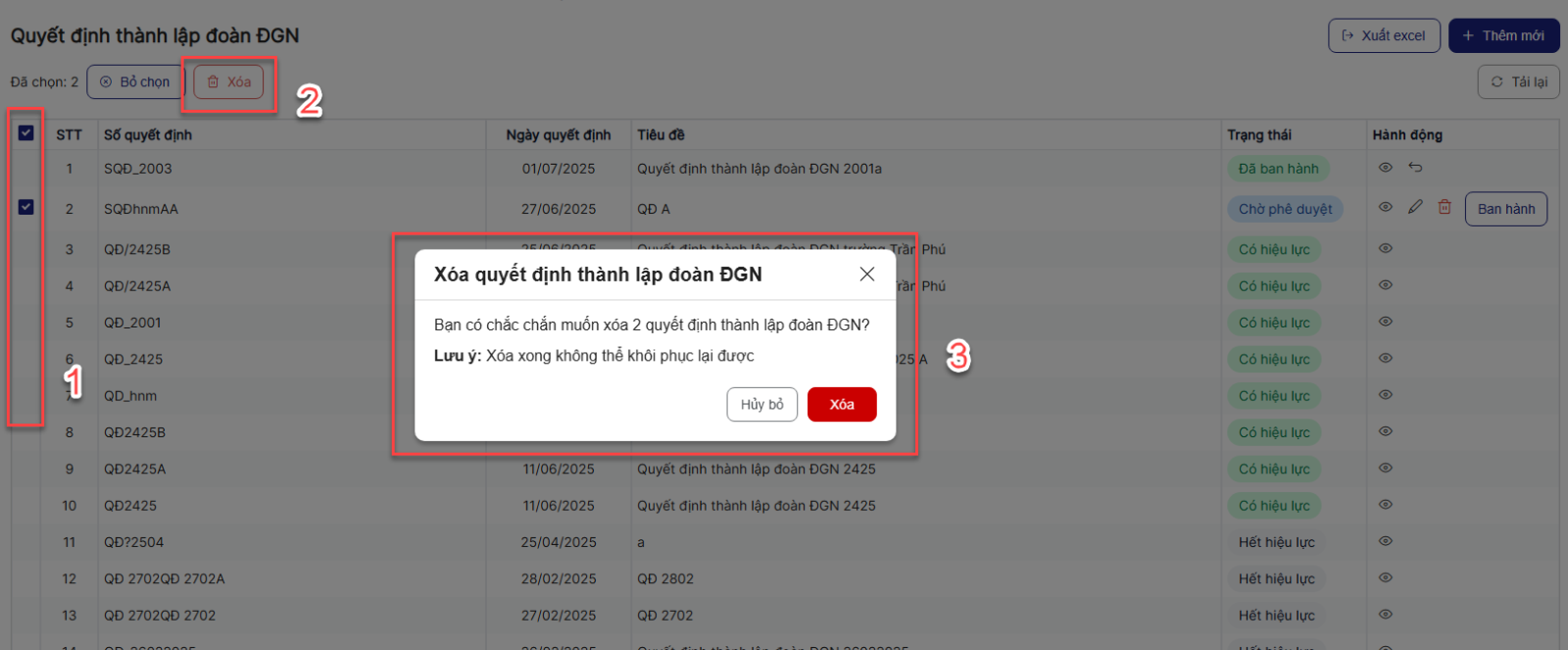Click the trash icon in SQDhnmAA row
The width and height of the screenshot is (1568, 650).
tap(1445, 207)
